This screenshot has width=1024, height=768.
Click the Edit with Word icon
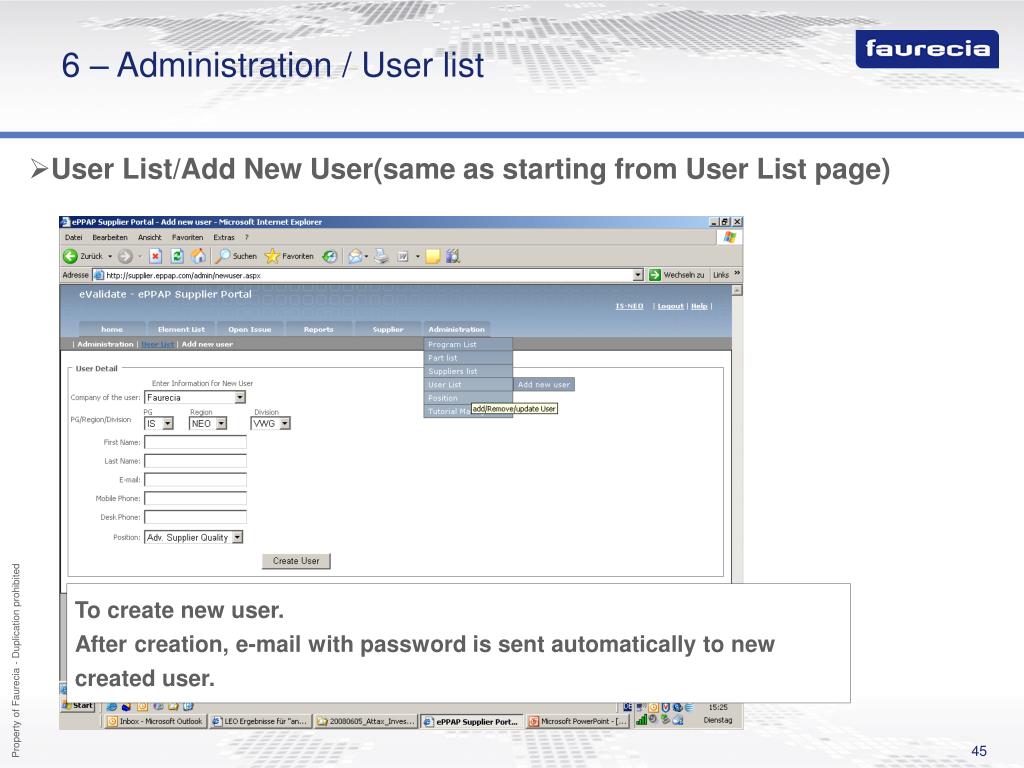[403, 257]
